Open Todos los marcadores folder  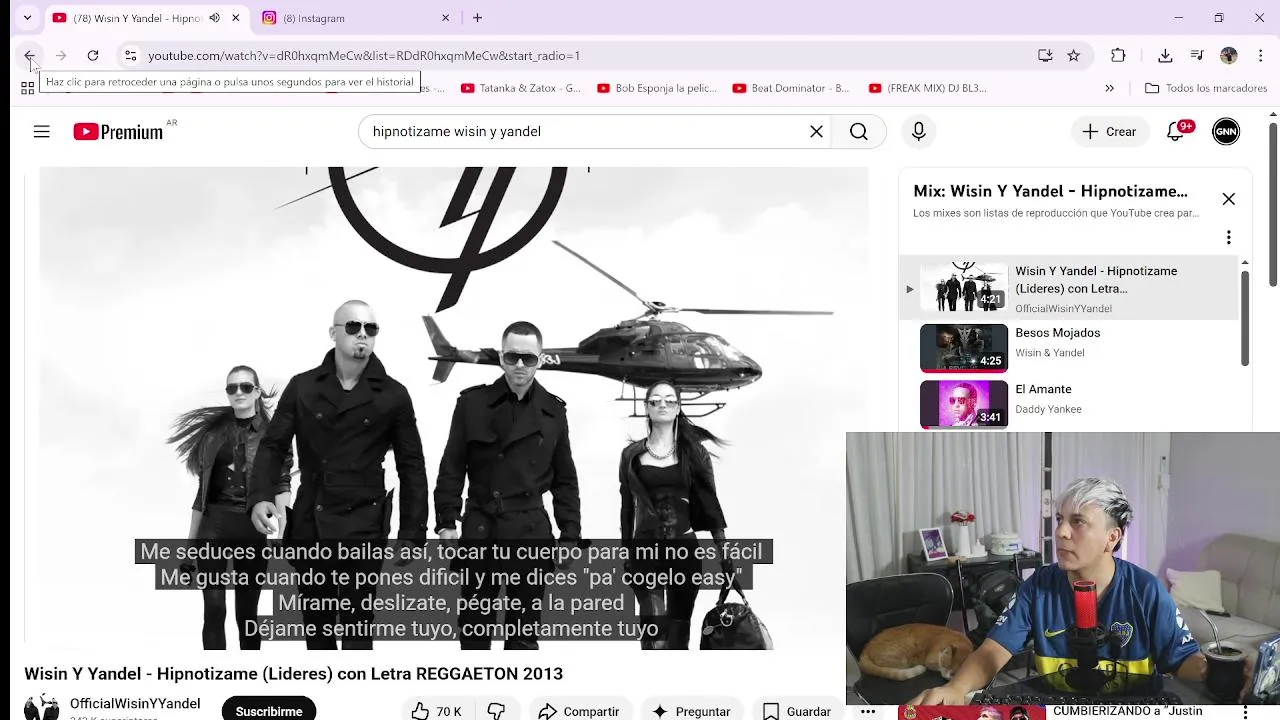[x=1206, y=88]
